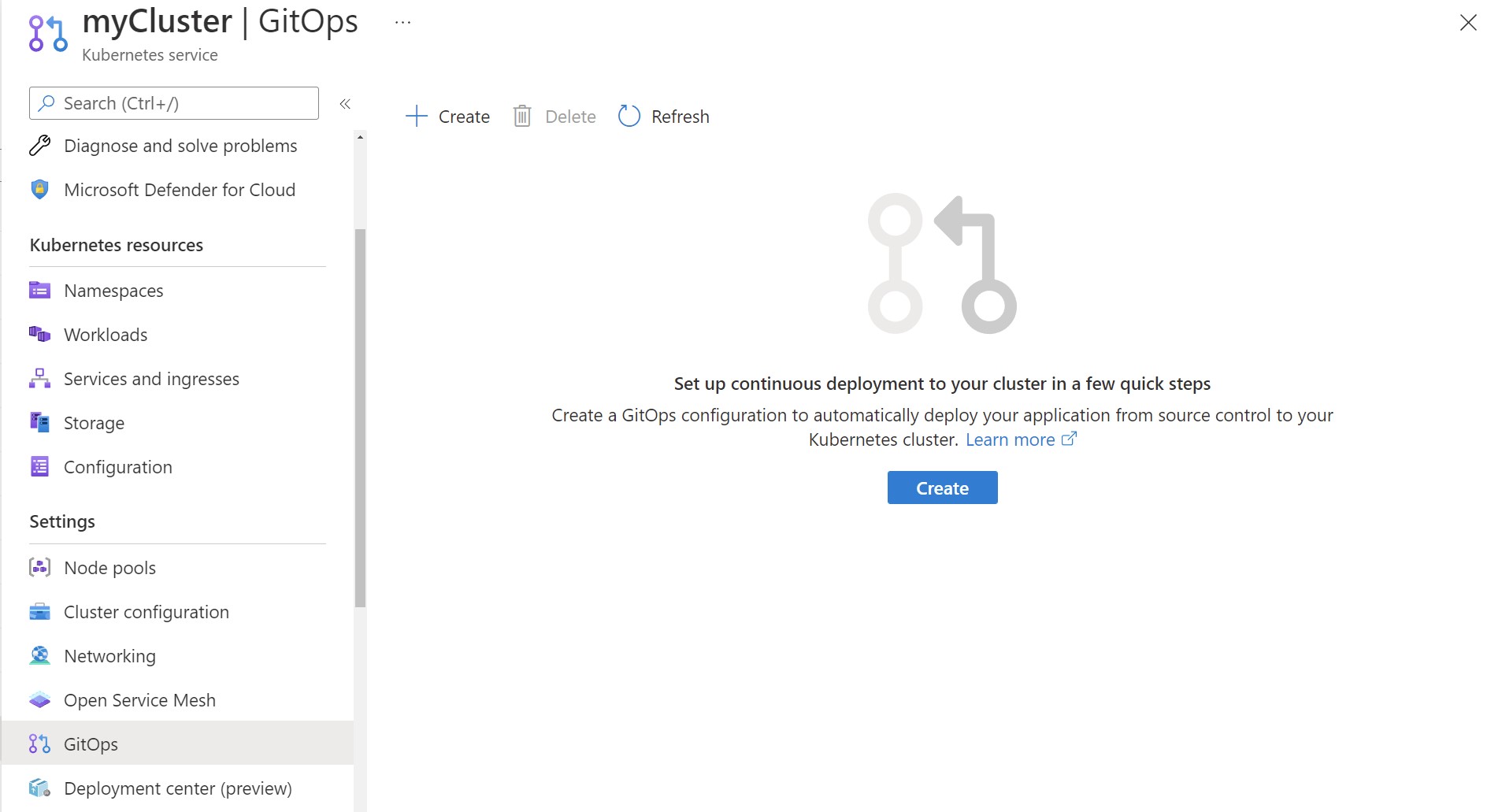Click the Configuration icon
Image resolution: width=1502 pixels, height=812 pixels.
(x=39, y=467)
